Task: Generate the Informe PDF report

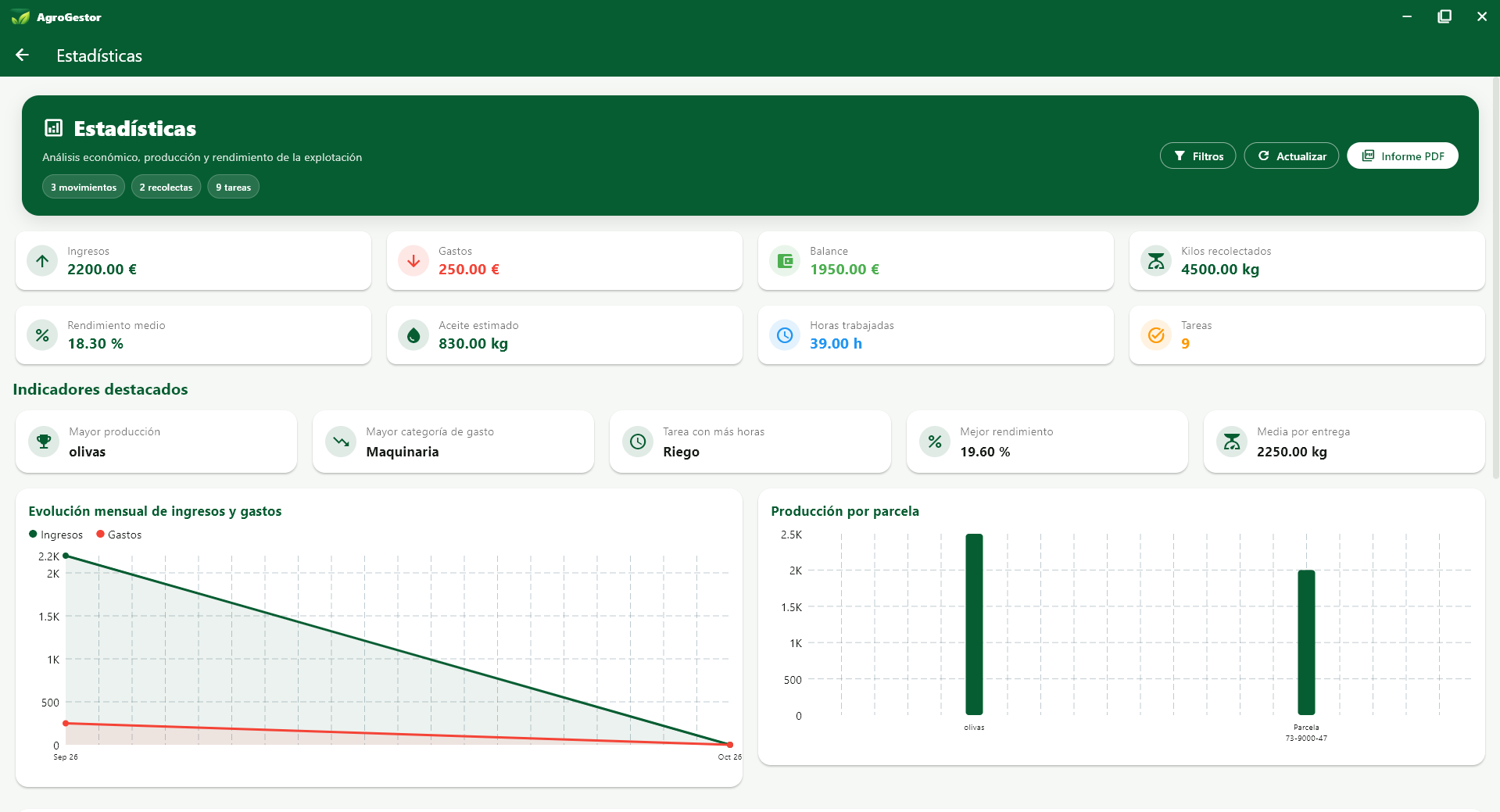Action: [1402, 156]
